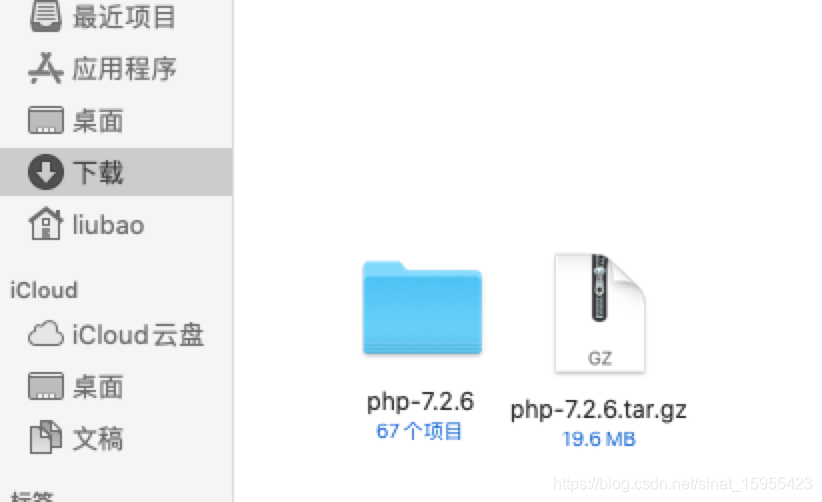Choose the liubao text label
This screenshot has height=502, width=822.
coord(108,225)
